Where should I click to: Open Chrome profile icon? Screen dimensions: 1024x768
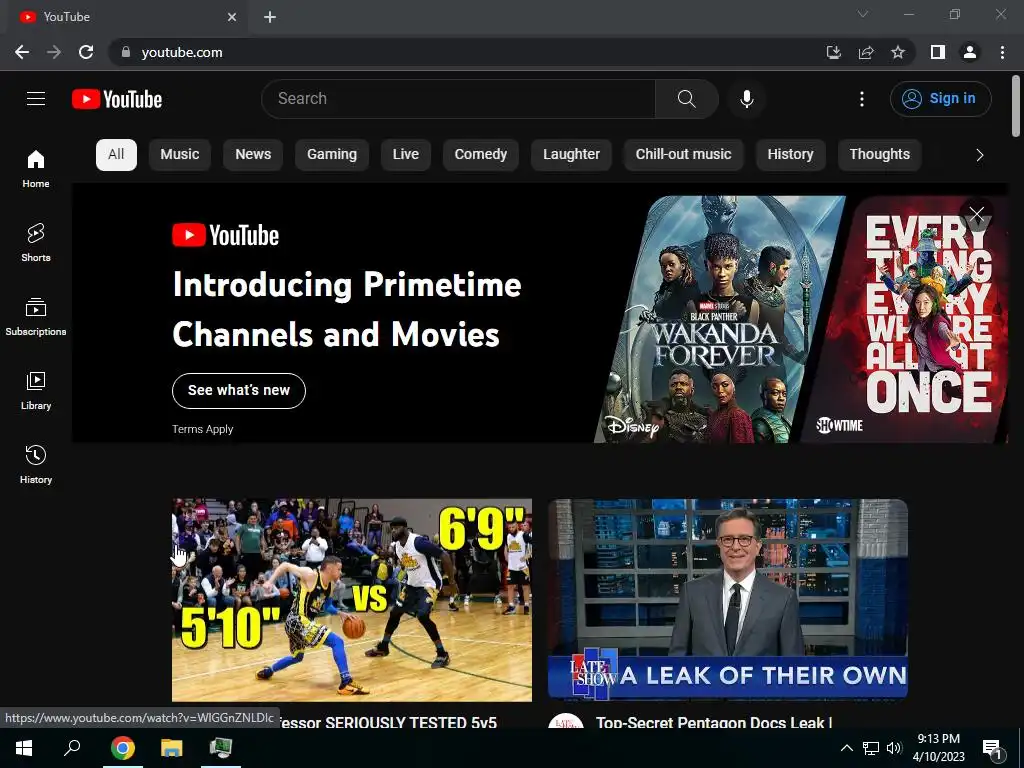tap(970, 52)
